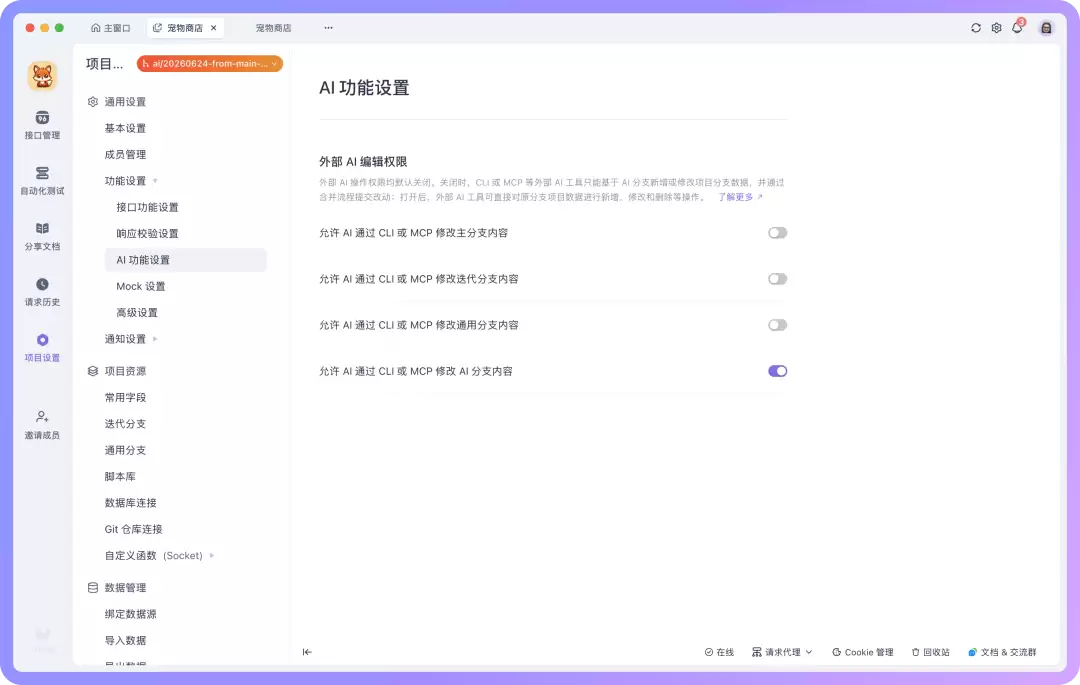Close the active 宠物商店 tab

click(x=214, y=28)
